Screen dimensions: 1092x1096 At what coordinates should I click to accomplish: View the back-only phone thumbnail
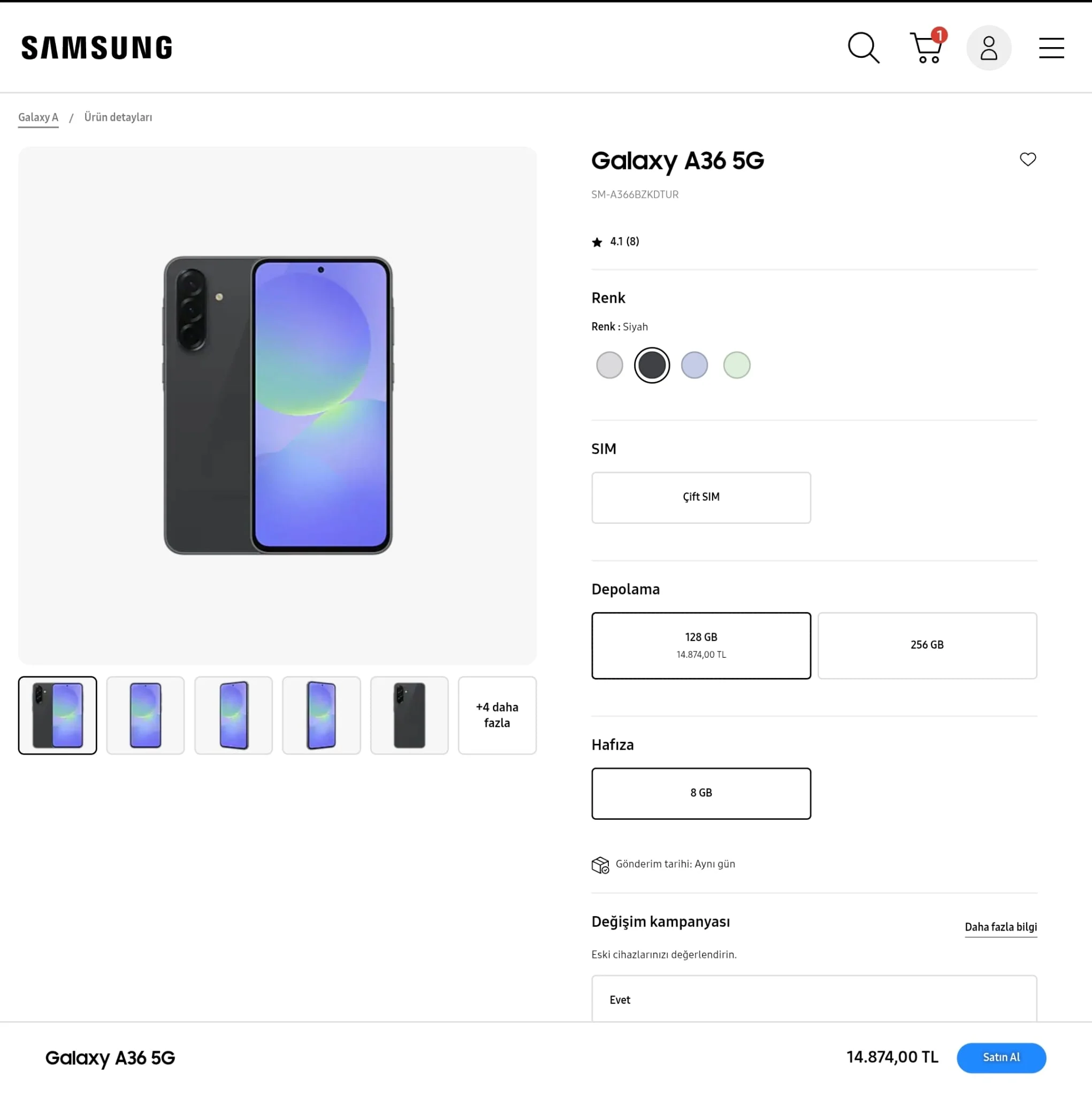(409, 715)
